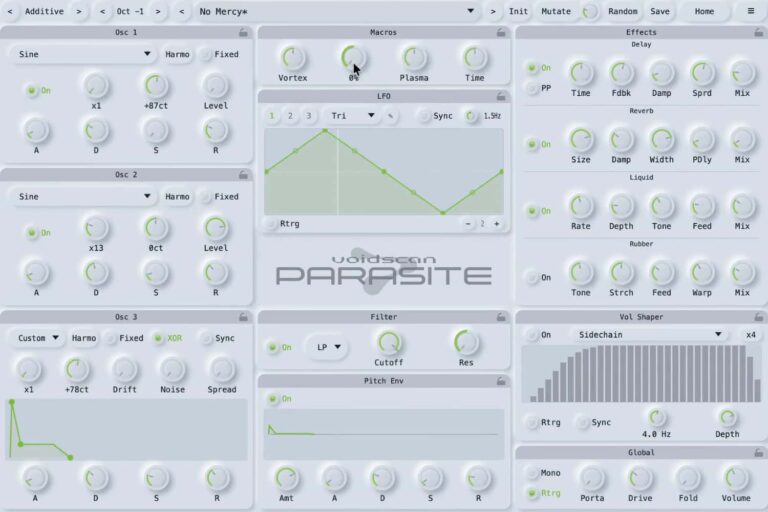Toggle the Global panel lock icon

pyautogui.click(x=758, y=453)
